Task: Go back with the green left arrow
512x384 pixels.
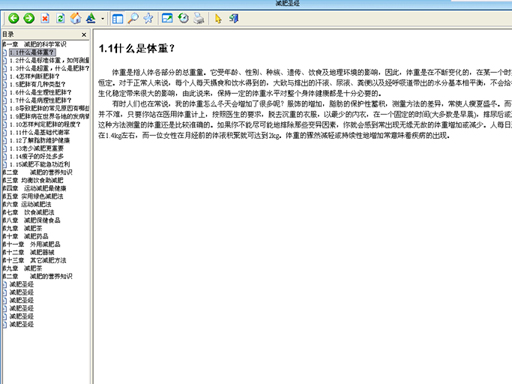Action: (x=13, y=18)
